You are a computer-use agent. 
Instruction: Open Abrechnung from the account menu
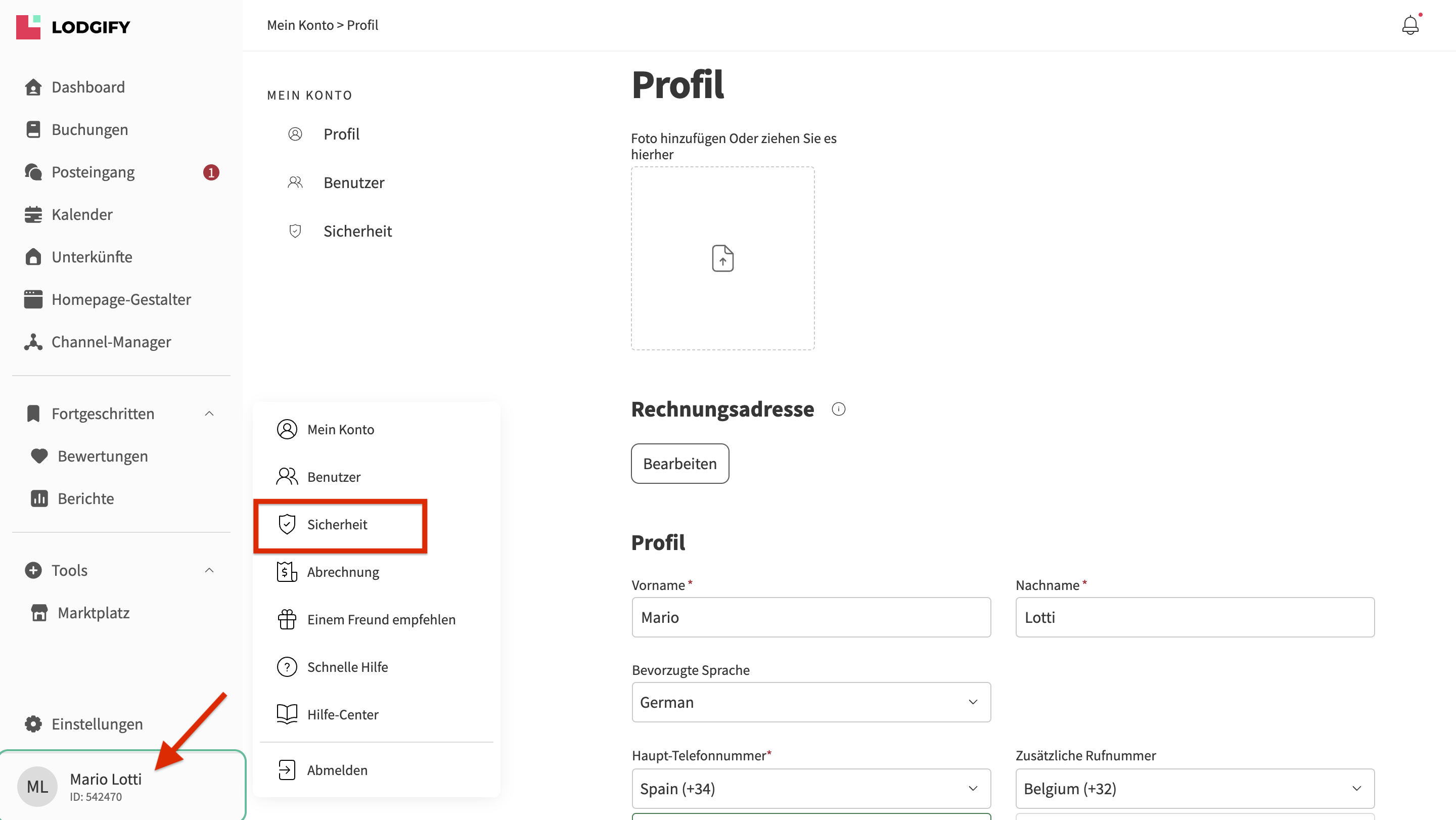click(x=343, y=572)
